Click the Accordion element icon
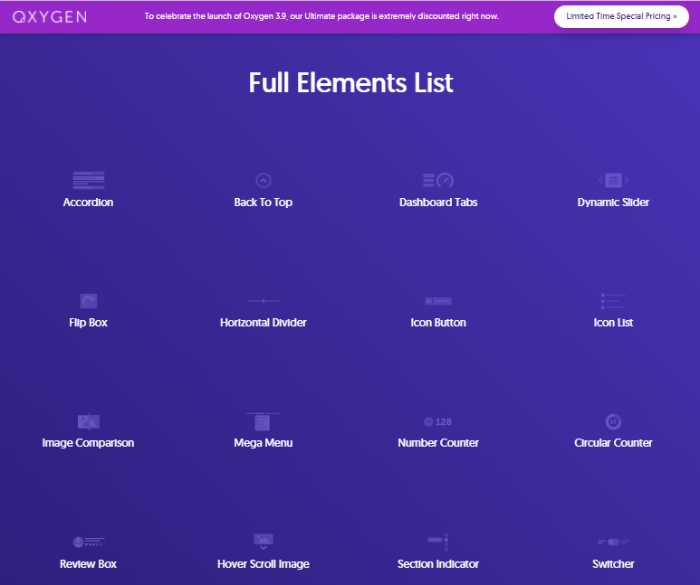Viewport: 700px width, 585px height. click(x=88, y=180)
